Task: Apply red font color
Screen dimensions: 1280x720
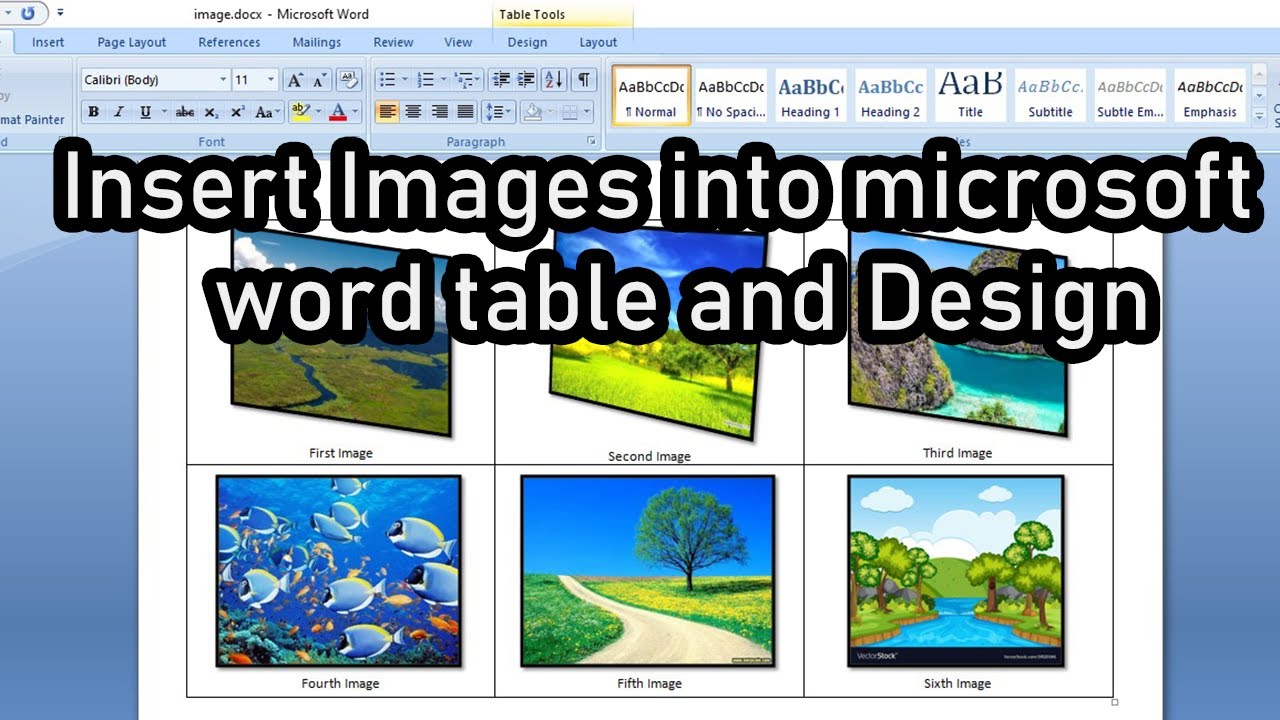Action: [x=338, y=112]
